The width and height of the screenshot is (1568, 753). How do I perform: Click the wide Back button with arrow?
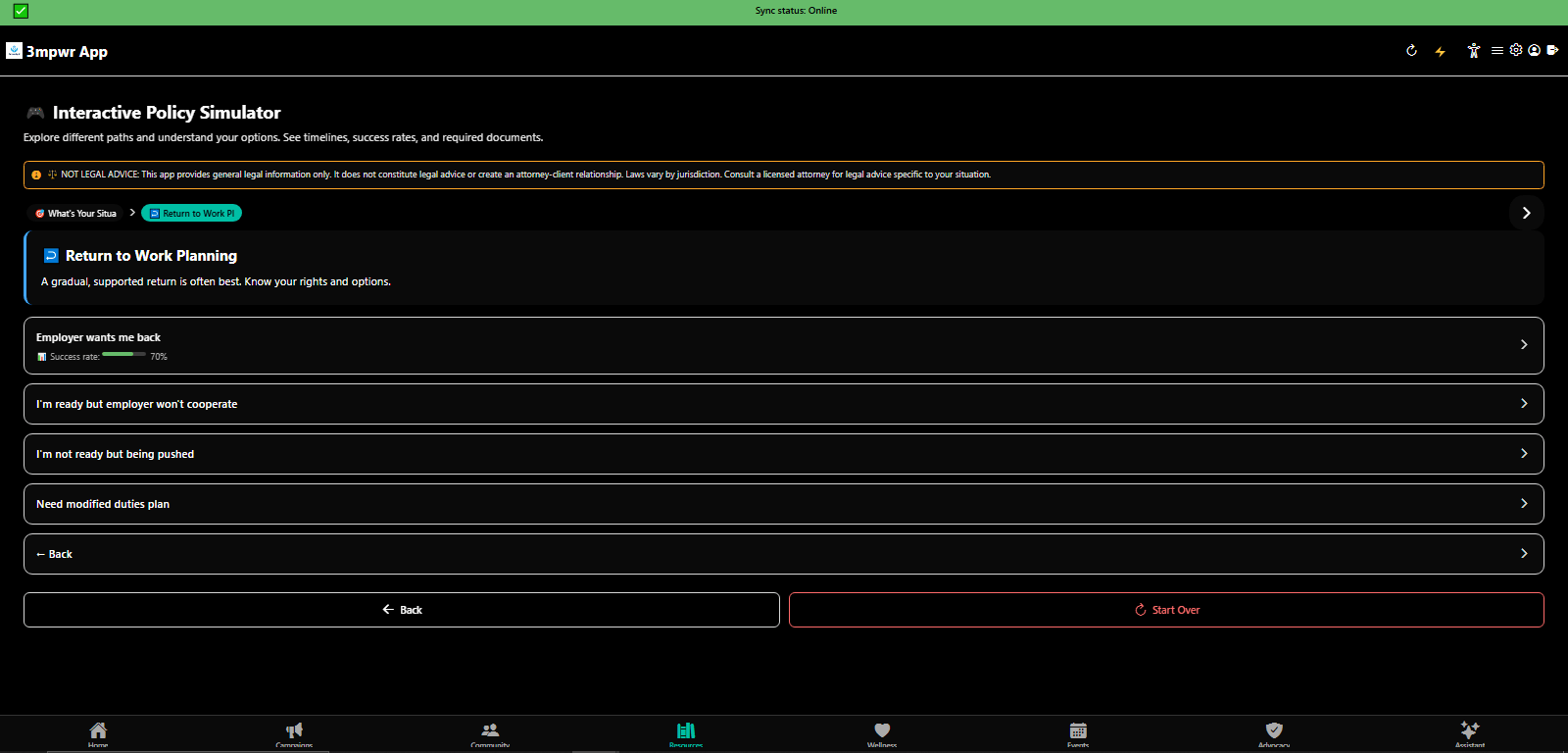coord(402,610)
